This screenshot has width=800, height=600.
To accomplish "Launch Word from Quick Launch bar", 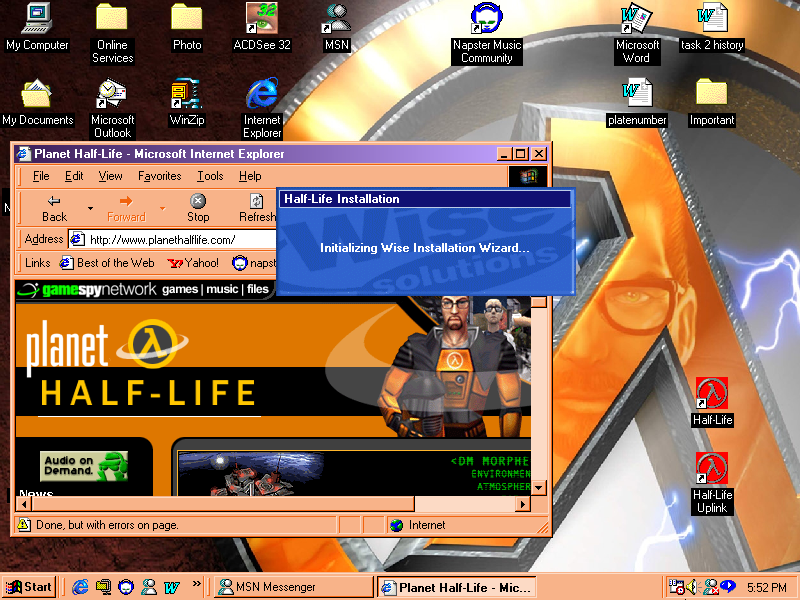I will click(x=172, y=587).
